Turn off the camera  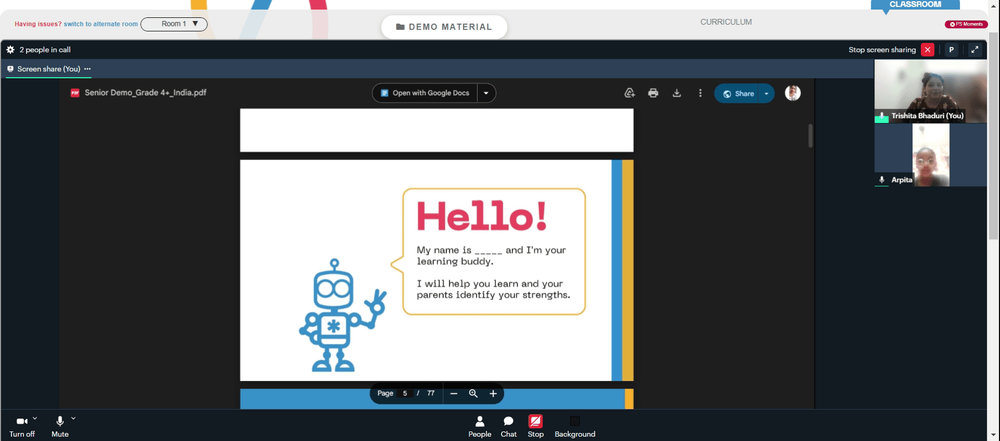tap(22, 426)
